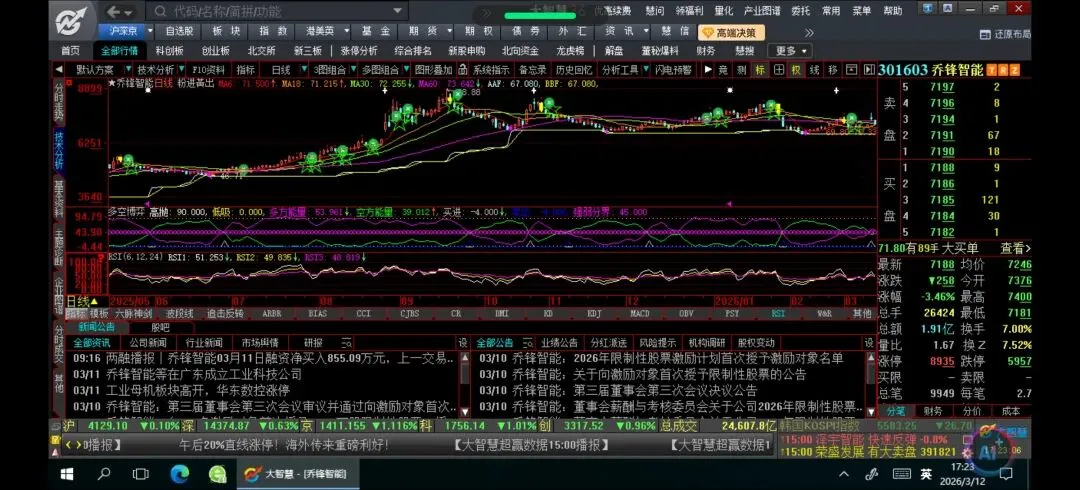Select the 公司新闻 news tab
Viewport: 1080px width, 490px height.
pyautogui.click(x=147, y=343)
